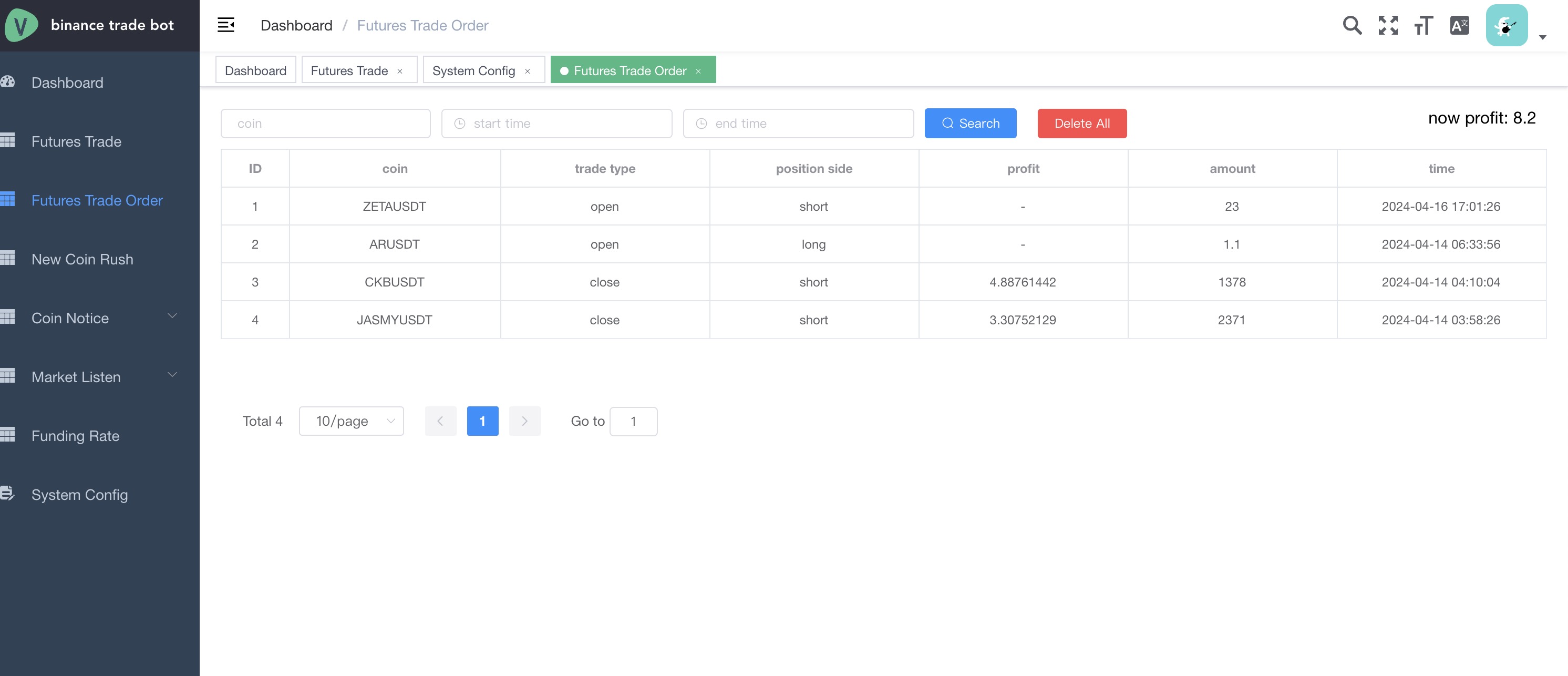The height and width of the screenshot is (676, 1568).
Task: Click the Funding Rate sidebar icon
Action: pos(9,434)
